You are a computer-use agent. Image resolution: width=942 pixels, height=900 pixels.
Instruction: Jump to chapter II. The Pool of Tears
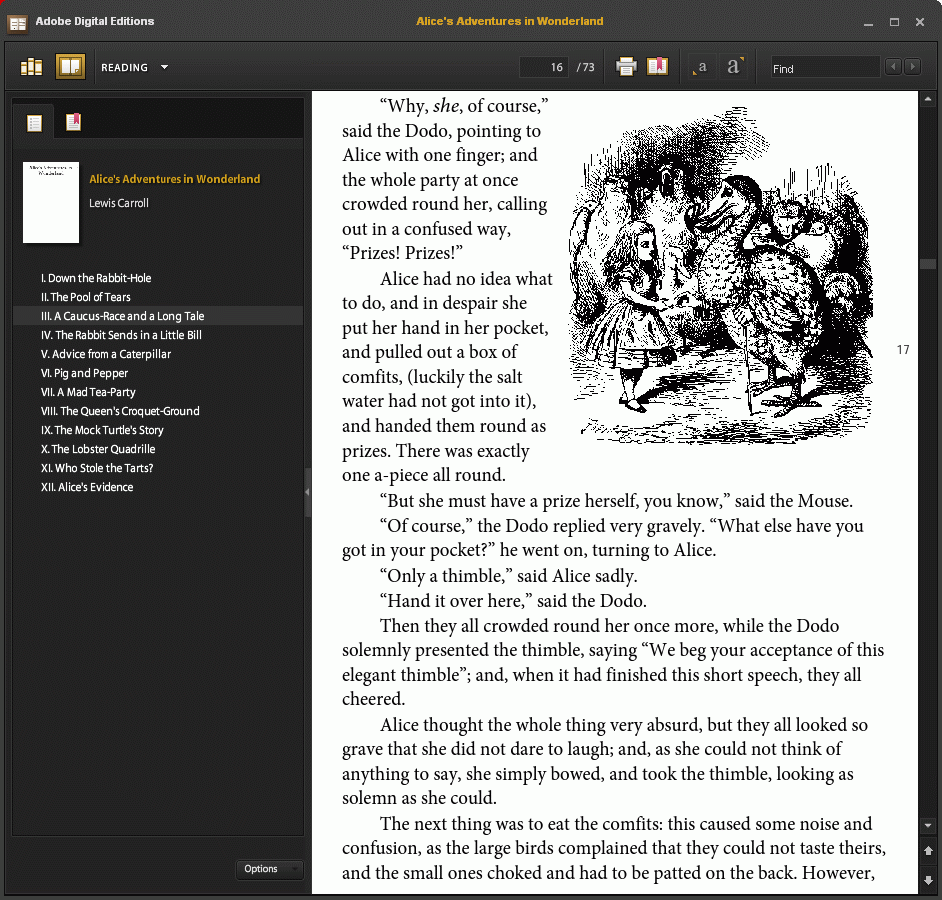(86, 297)
